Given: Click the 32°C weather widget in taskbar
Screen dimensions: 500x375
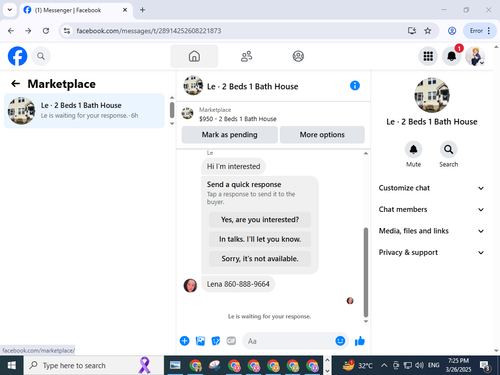Looking at the screenshot, I should (357, 365).
